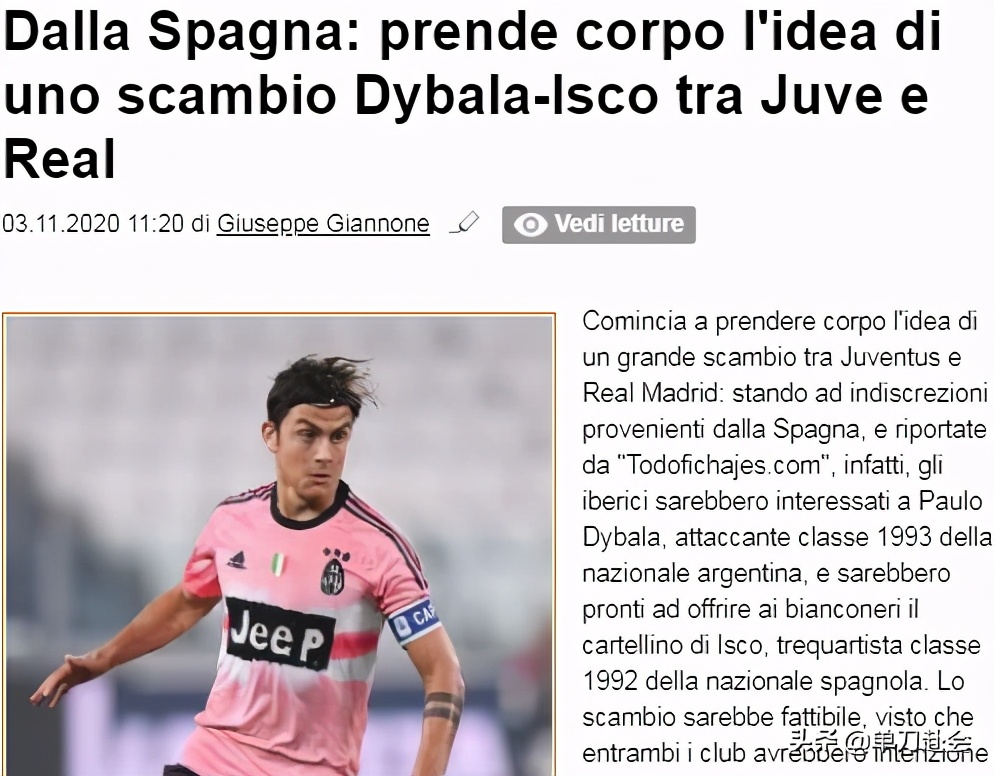The width and height of the screenshot is (994, 776).
Task: Click the Dalla Spagna article headline
Action: pyautogui.click(x=472, y=95)
